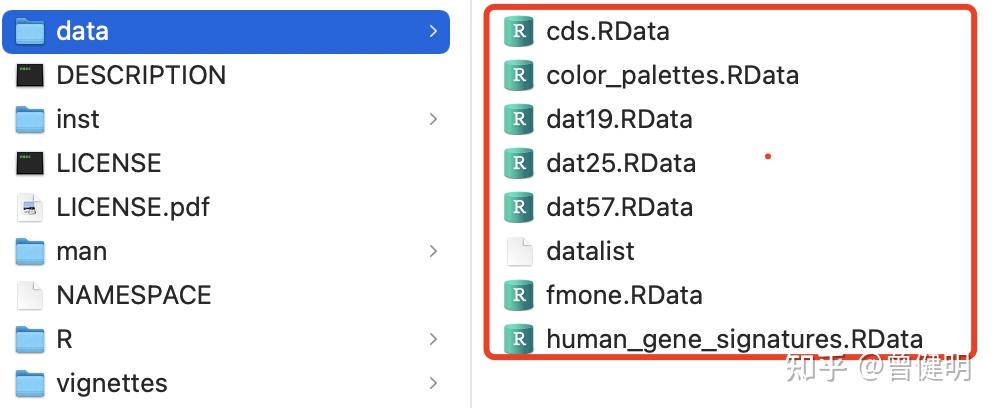Click the color_palettes.RData R icon
This screenshot has height=408, width=998.
(x=518, y=75)
